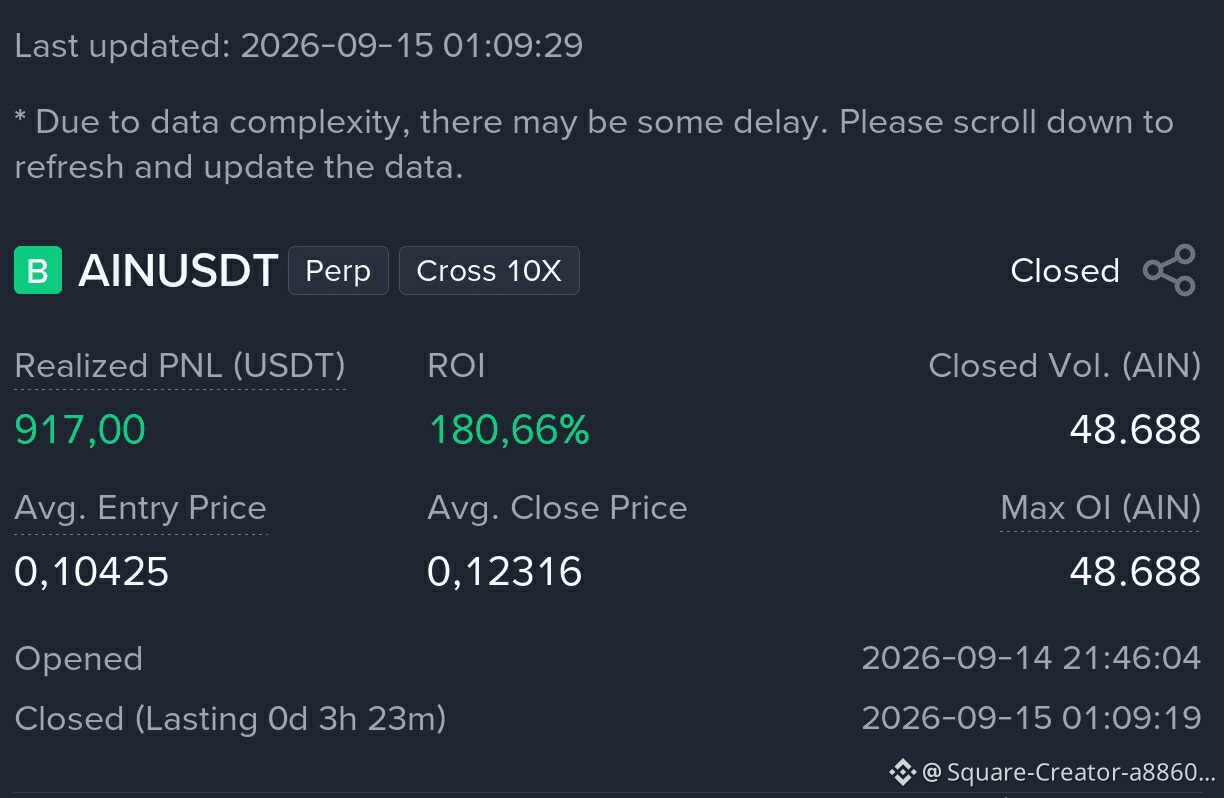Screen dimensions: 1224x798
Task: Click the 0,12316 average close price
Action: click(505, 572)
